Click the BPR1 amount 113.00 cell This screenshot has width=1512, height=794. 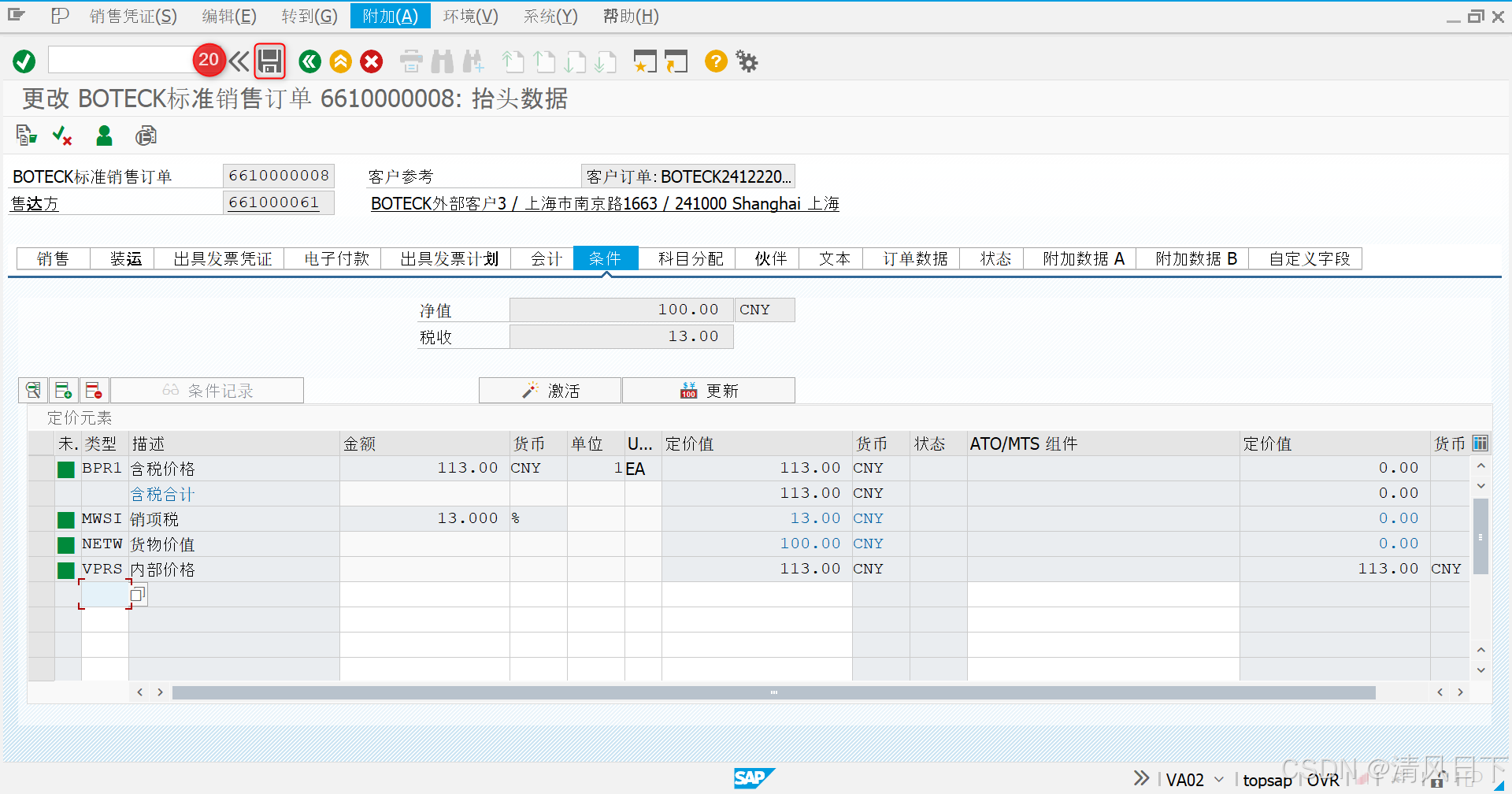(424, 468)
